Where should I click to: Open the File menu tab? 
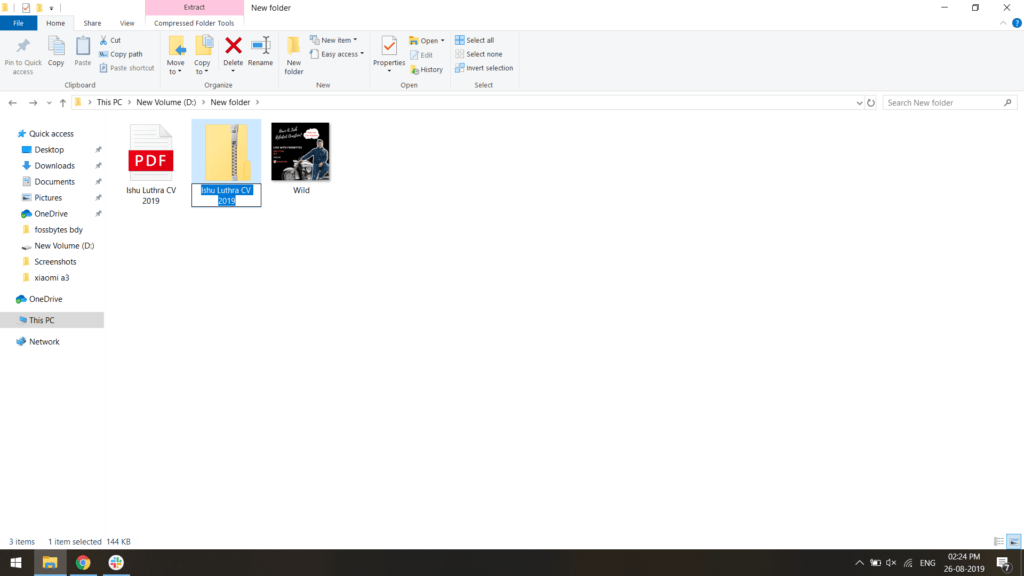tap(18, 23)
